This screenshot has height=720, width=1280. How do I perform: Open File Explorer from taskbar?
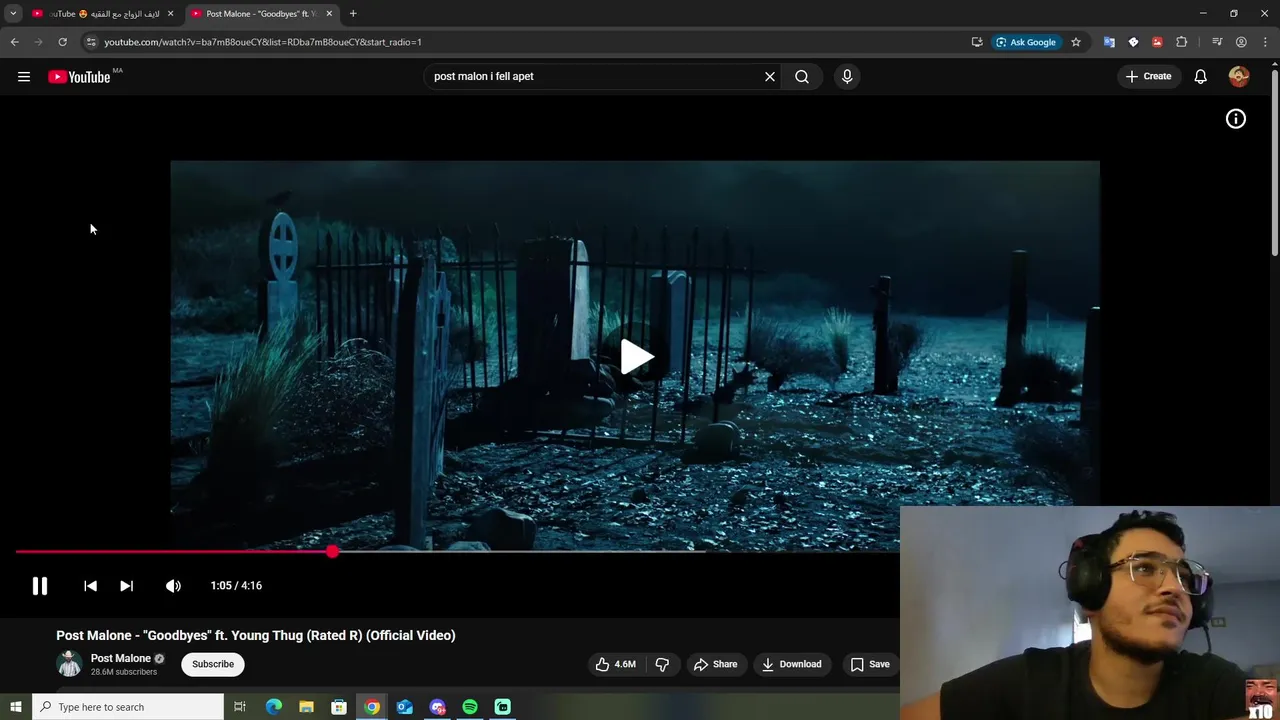coord(306,707)
